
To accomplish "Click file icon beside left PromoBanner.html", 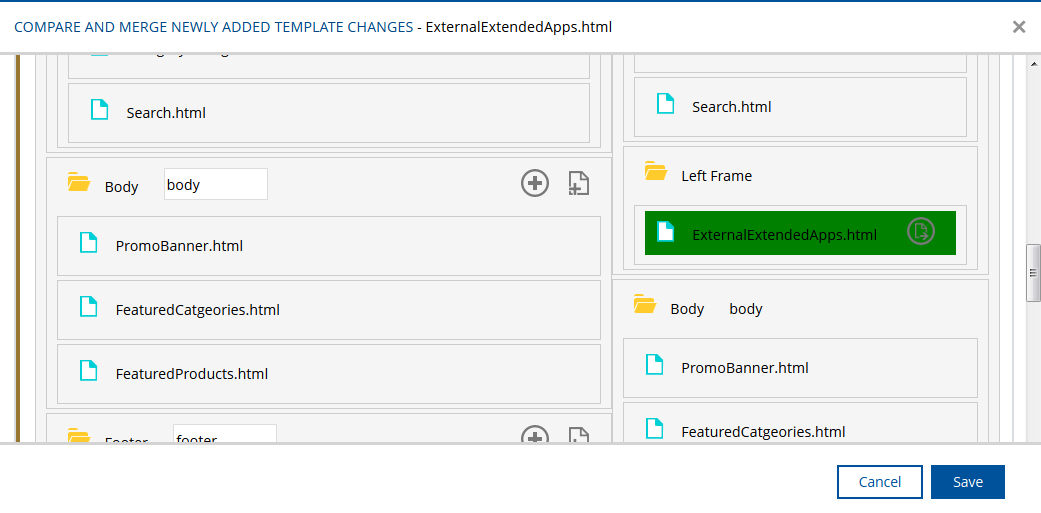I will 89,243.
